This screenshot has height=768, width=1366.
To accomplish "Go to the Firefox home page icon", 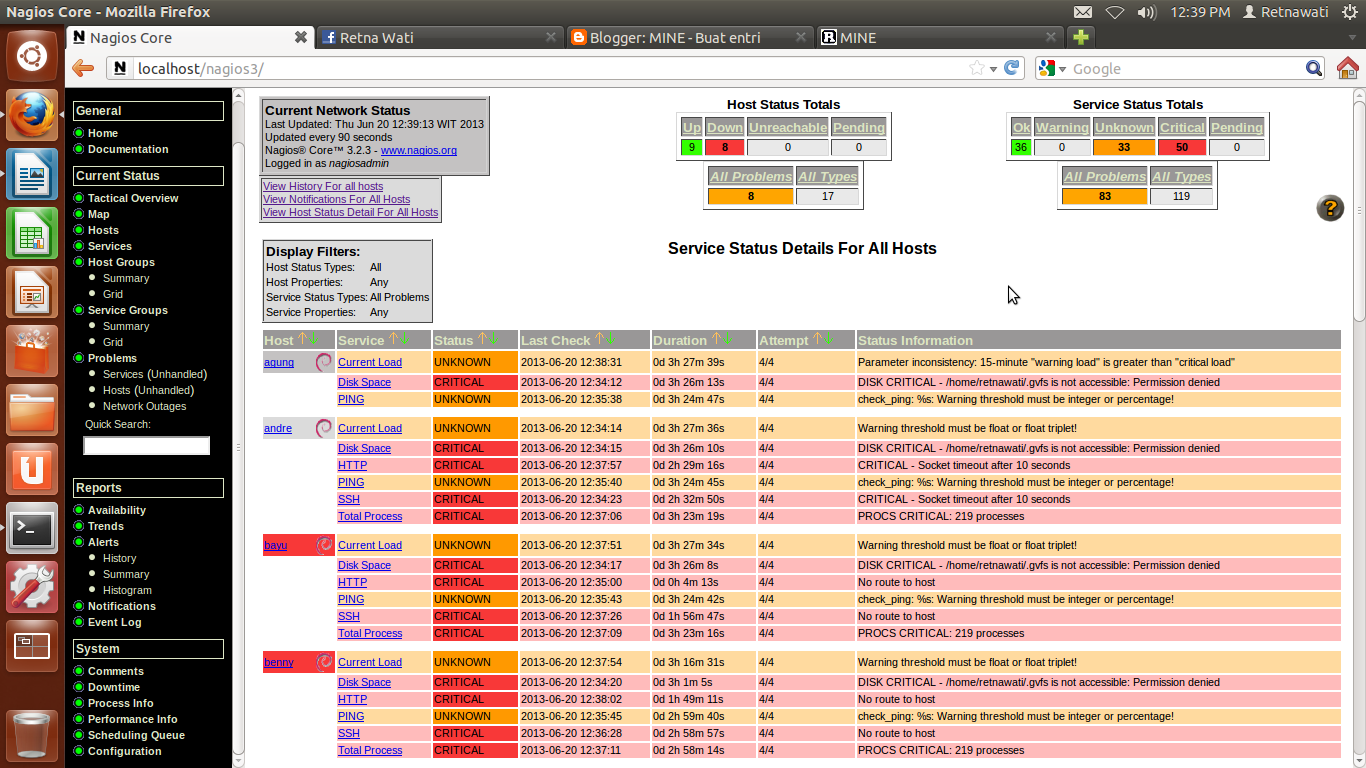I will pos(1347,68).
